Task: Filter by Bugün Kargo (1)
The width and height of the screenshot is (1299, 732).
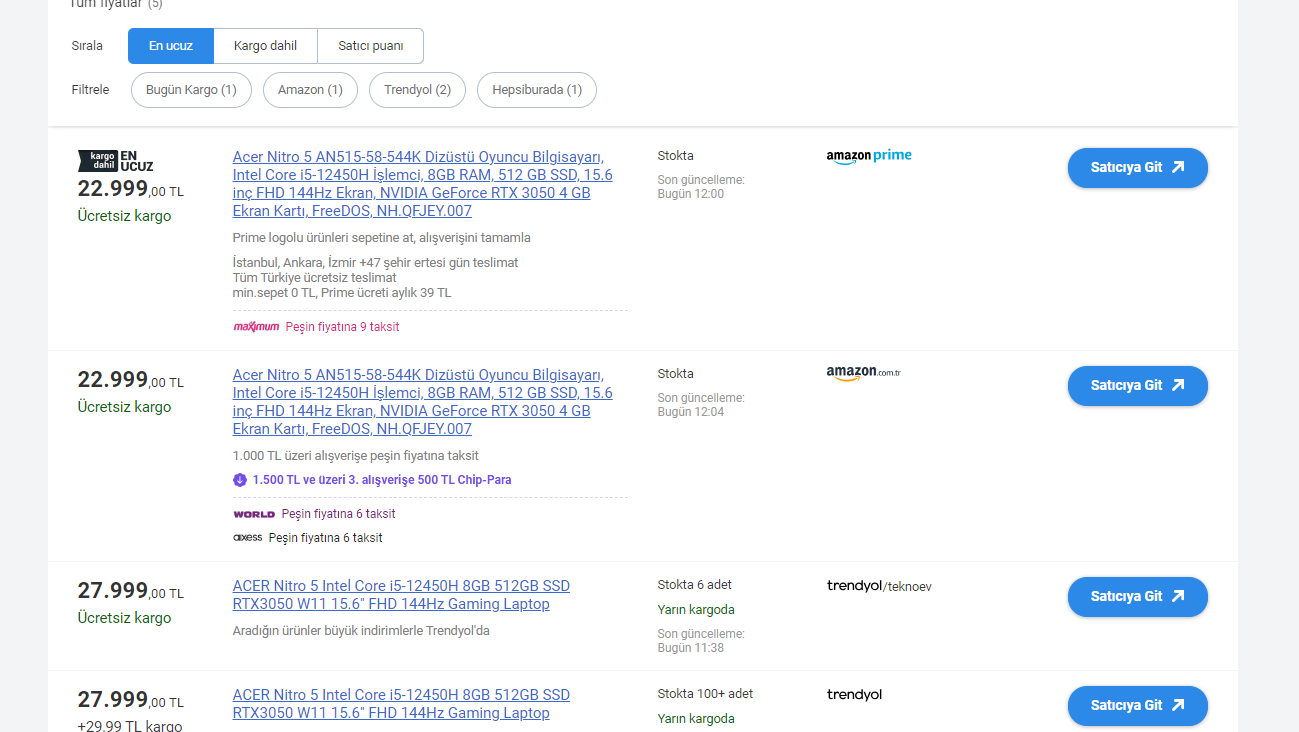Action: pyautogui.click(x=191, y=90)
